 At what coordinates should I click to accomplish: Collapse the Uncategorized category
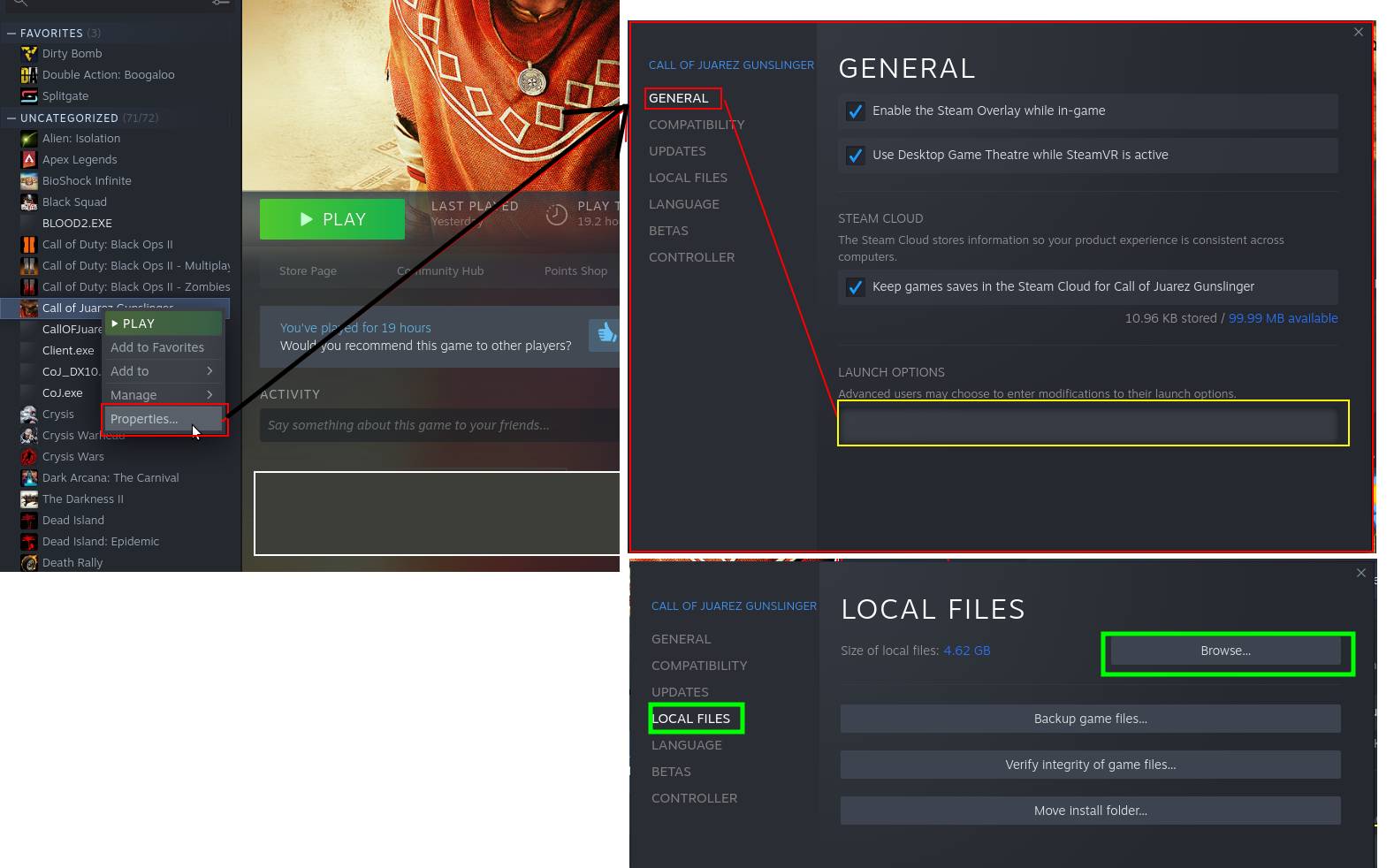pyautogui.click(x=11, y=118)
